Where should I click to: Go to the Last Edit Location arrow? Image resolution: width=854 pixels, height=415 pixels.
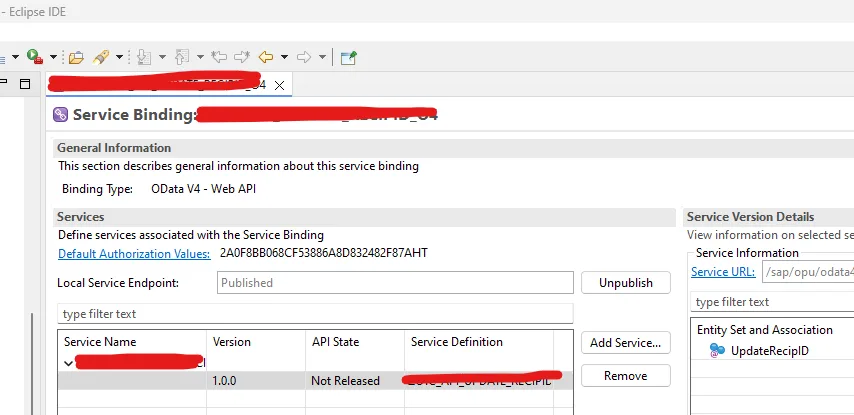point(219,57)
